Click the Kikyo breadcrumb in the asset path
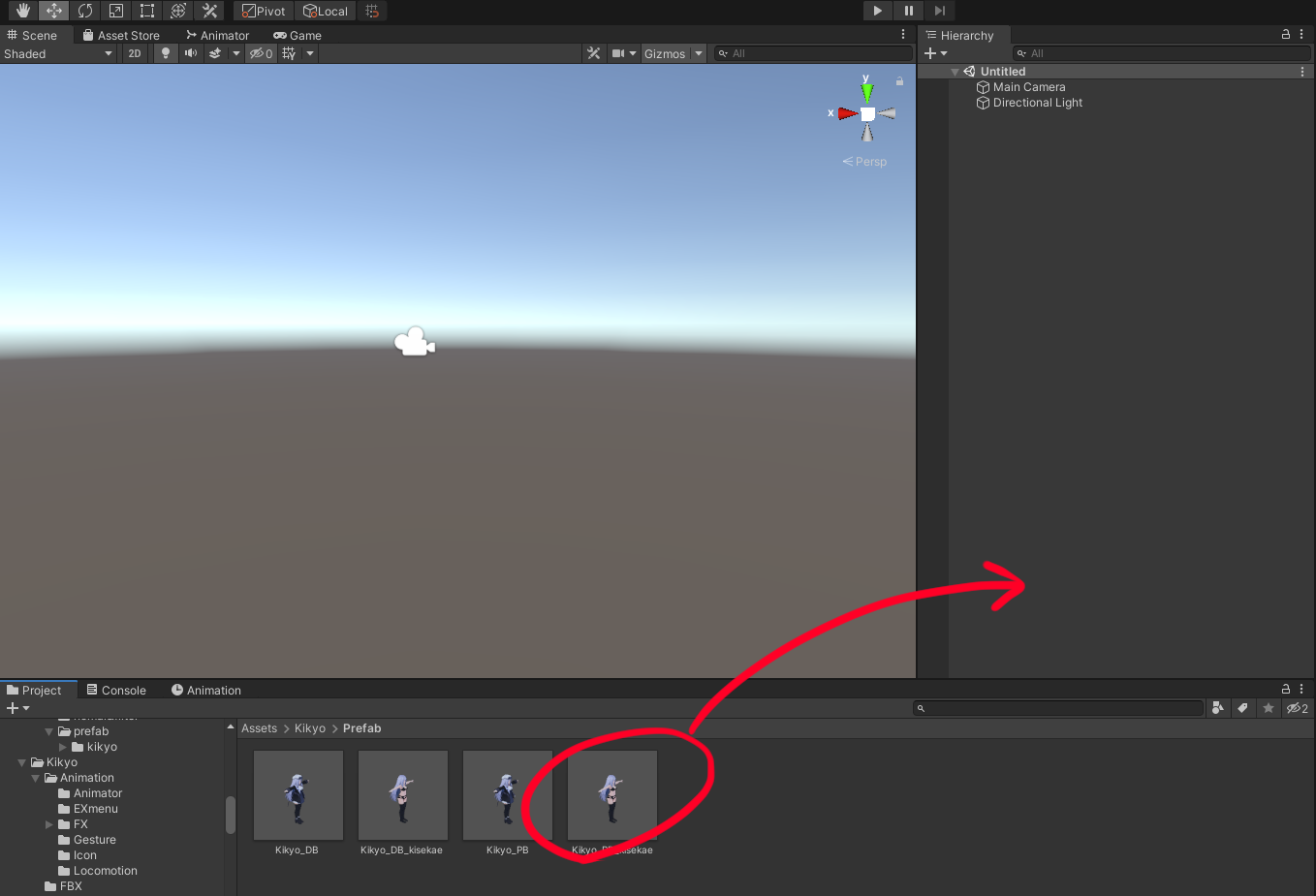This screenshot has width=1316, height=896. (x=310, y=728)
